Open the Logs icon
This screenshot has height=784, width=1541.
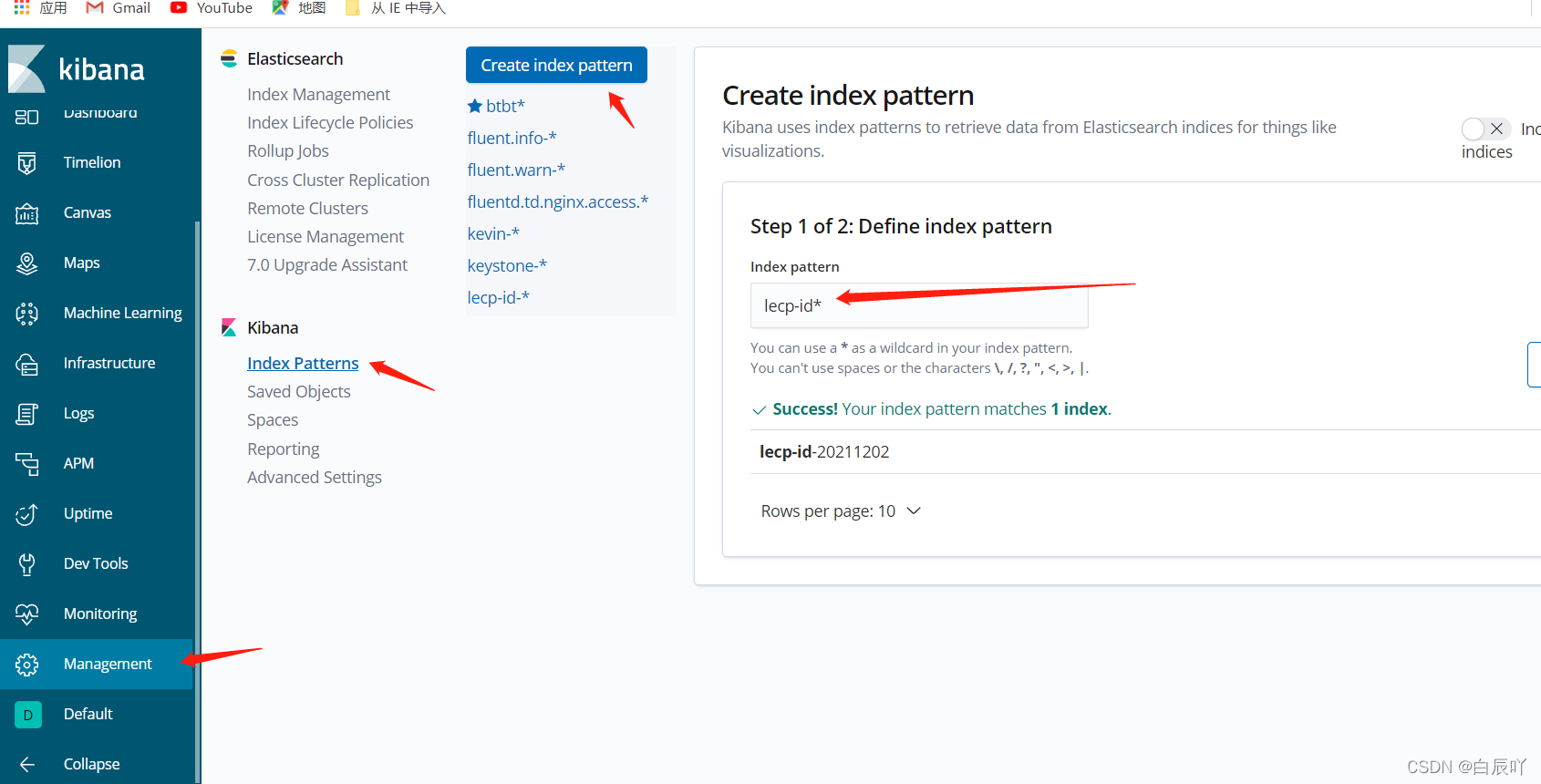[x=27, y=414]
